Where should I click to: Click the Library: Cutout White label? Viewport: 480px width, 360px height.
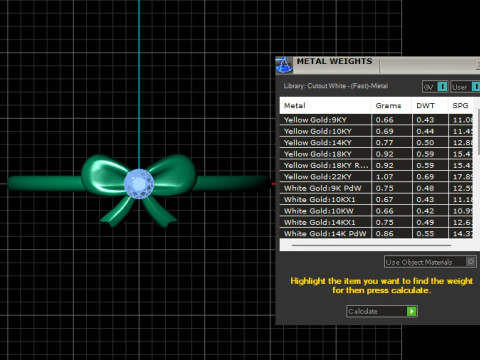(336, 86)
